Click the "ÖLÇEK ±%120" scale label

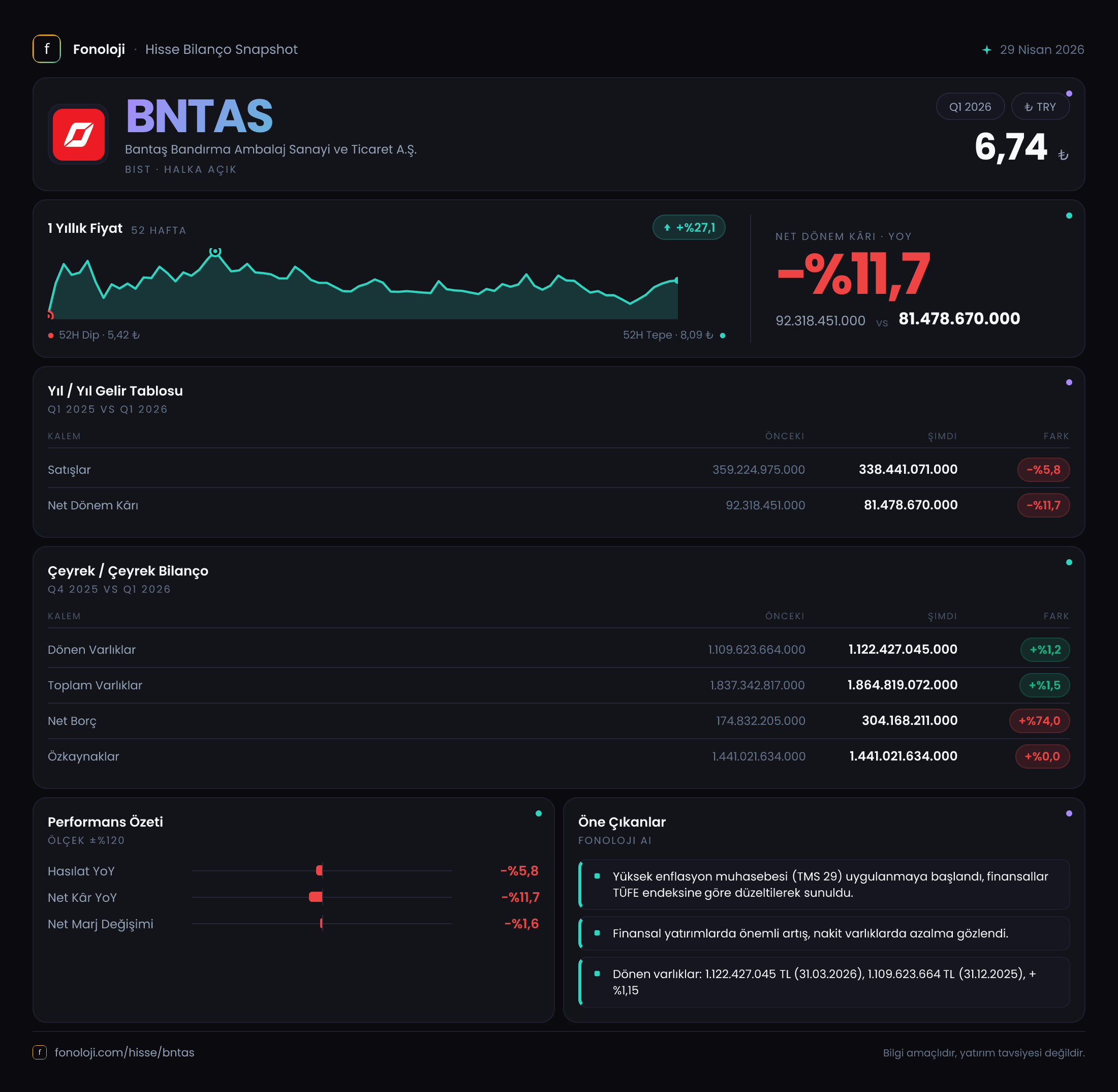click(x=86, y=841)
